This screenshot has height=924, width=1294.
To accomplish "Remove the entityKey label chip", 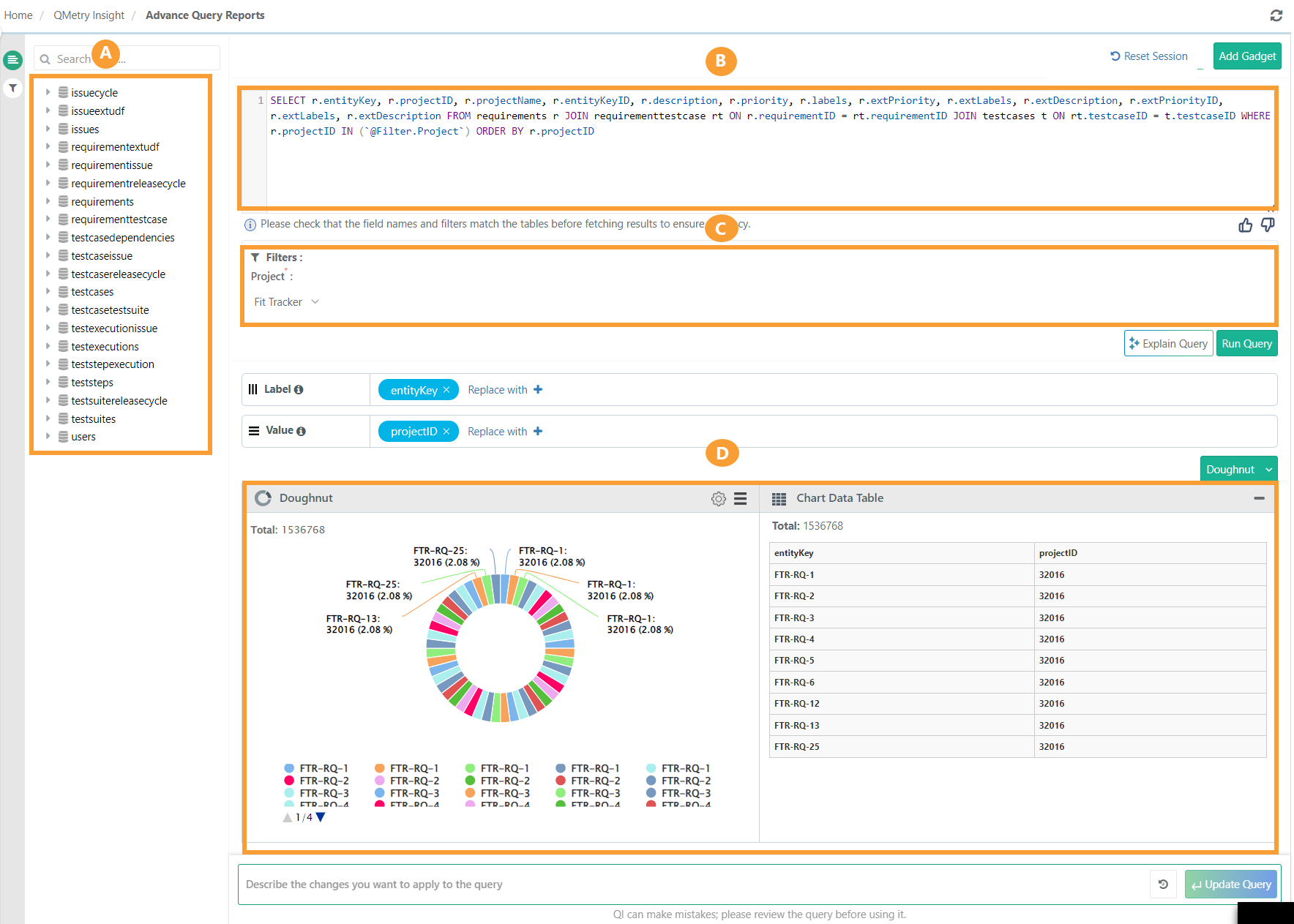I will (x=446, y=390).
